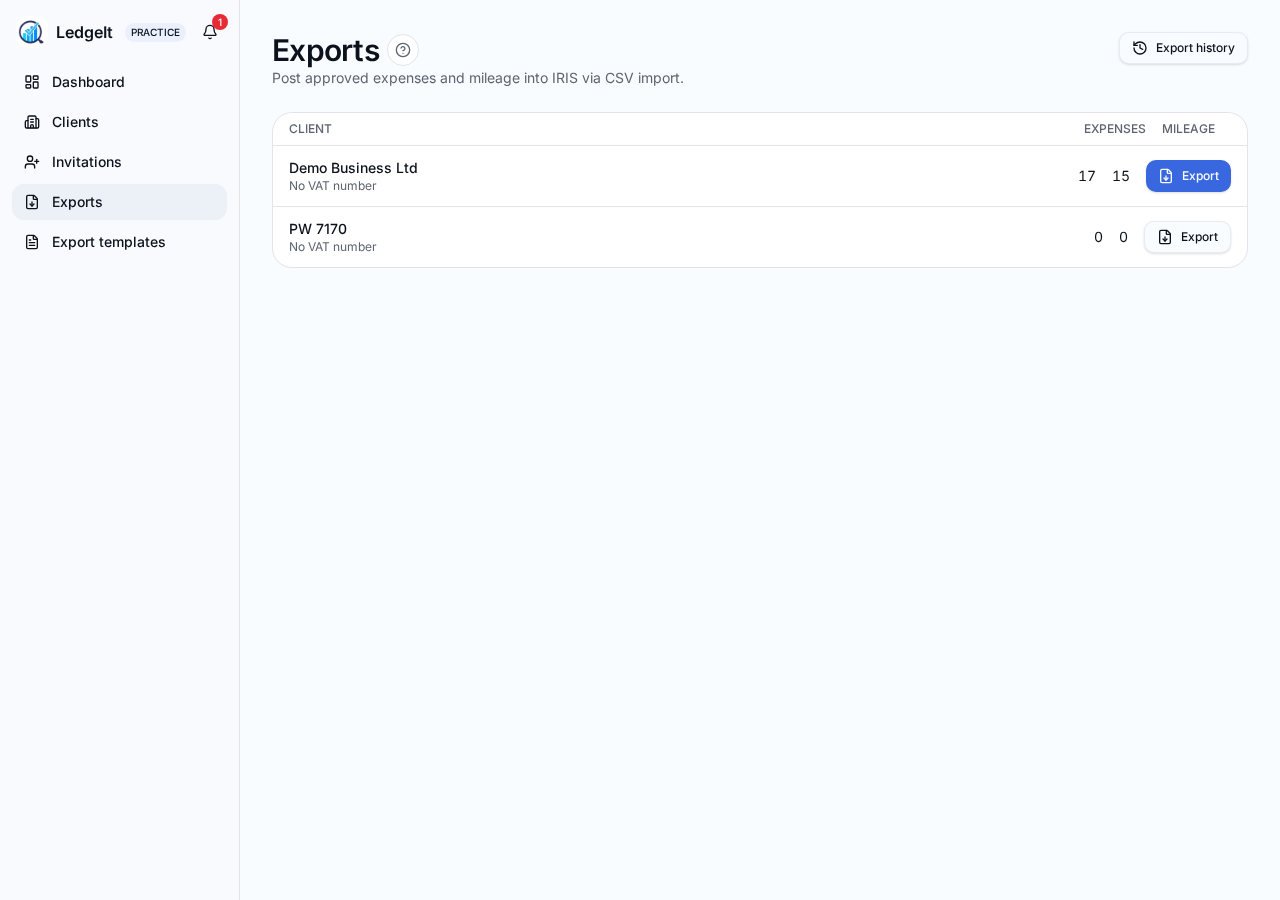Click 'No VAT number' under PW 7170

(333, 247)
